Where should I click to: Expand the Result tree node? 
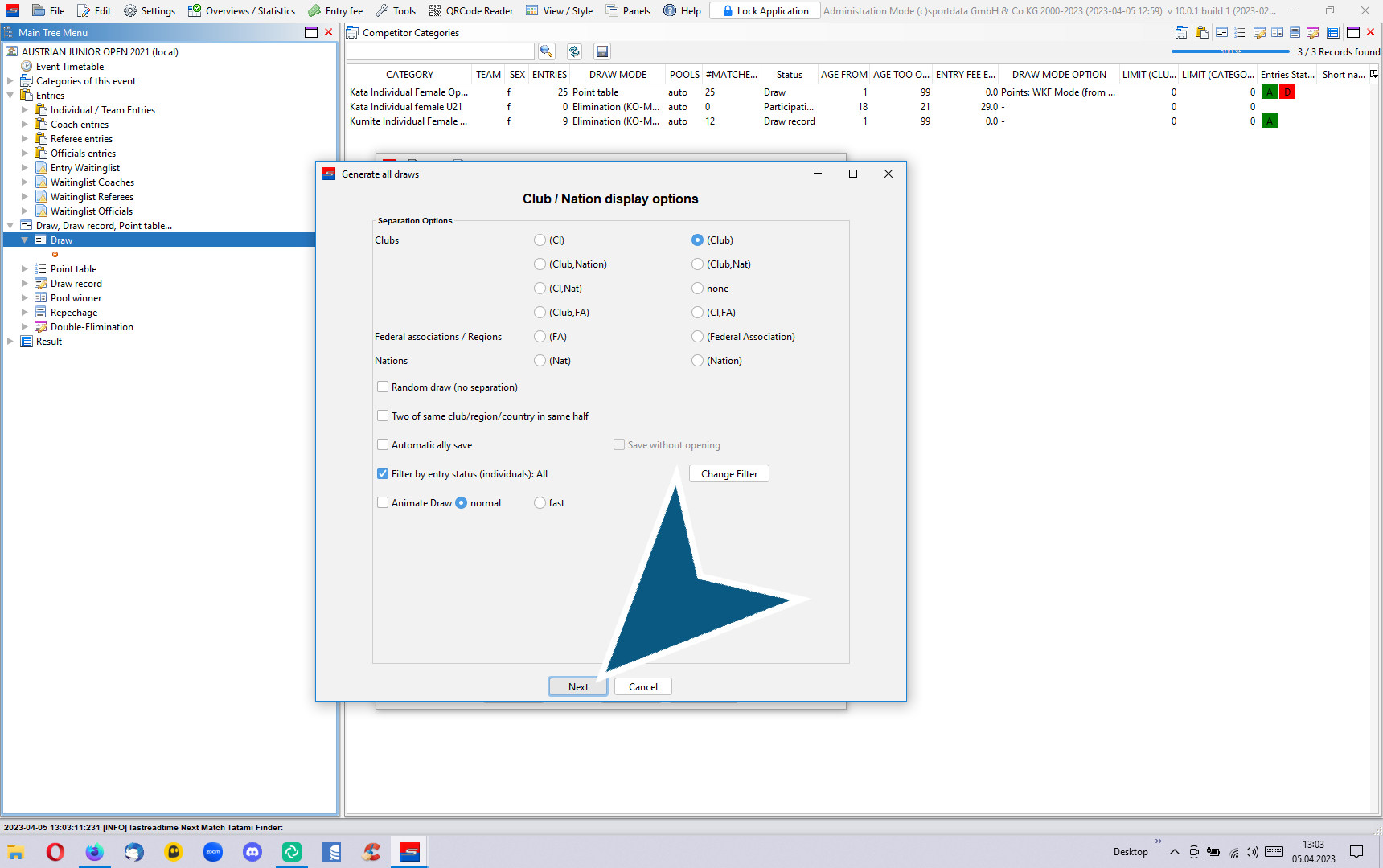[x=10, y=342]
